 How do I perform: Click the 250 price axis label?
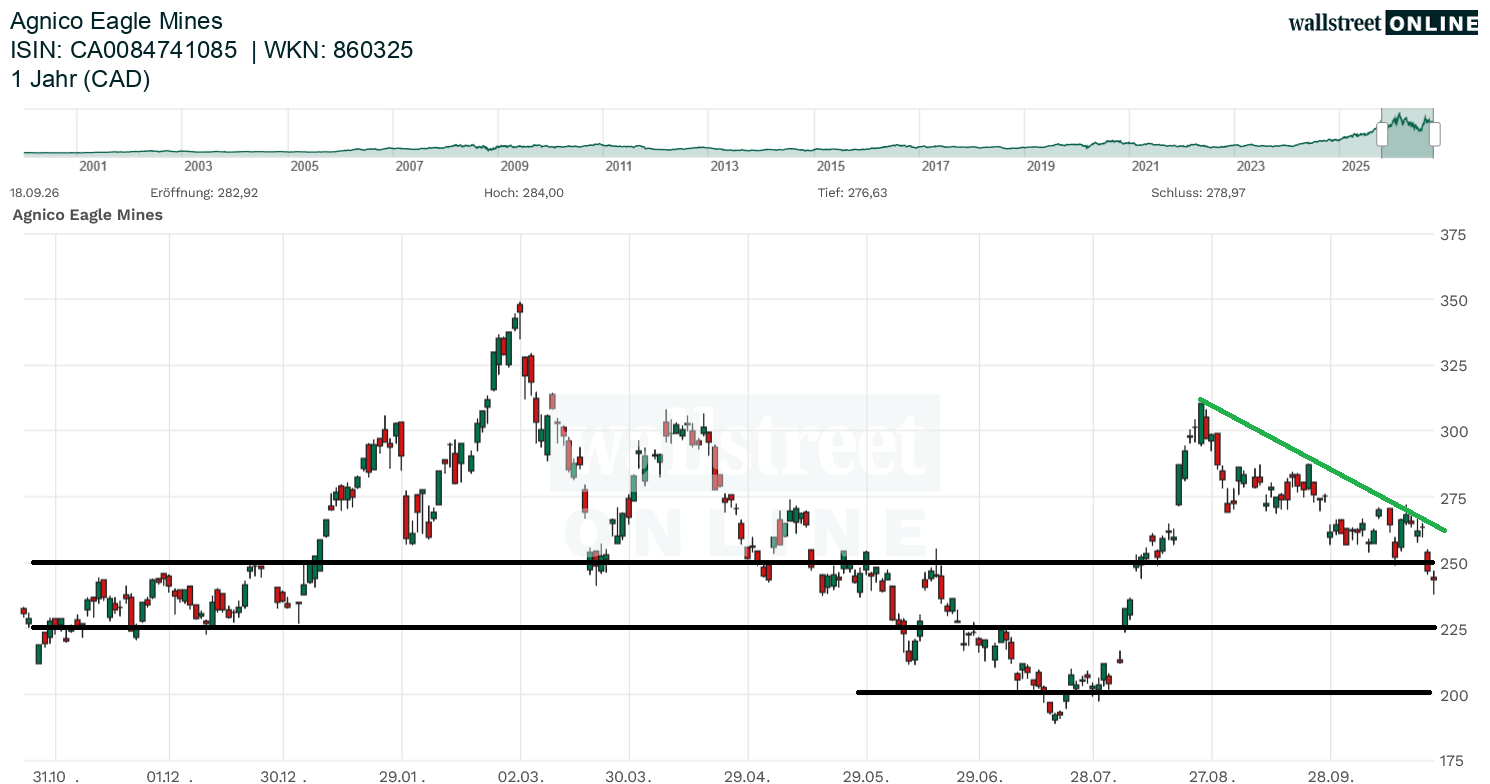point(1455,564)
